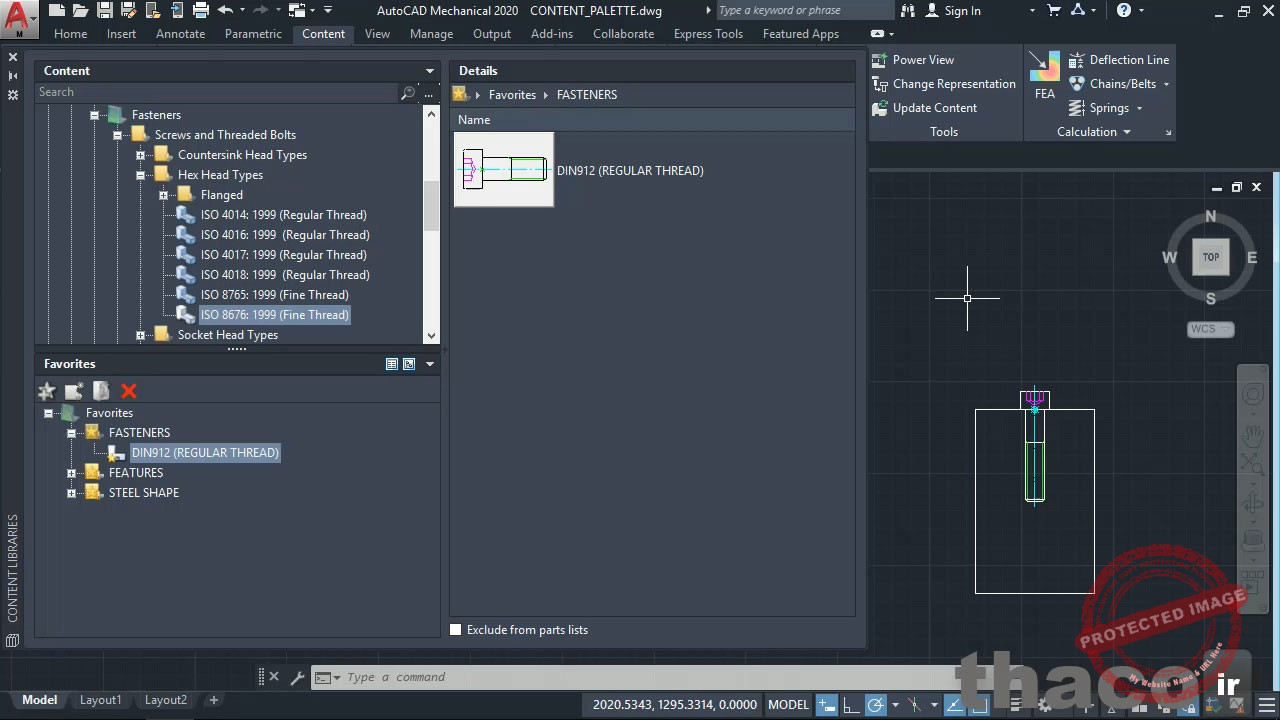Click the Deflection Line tool

click(1118, 60)
